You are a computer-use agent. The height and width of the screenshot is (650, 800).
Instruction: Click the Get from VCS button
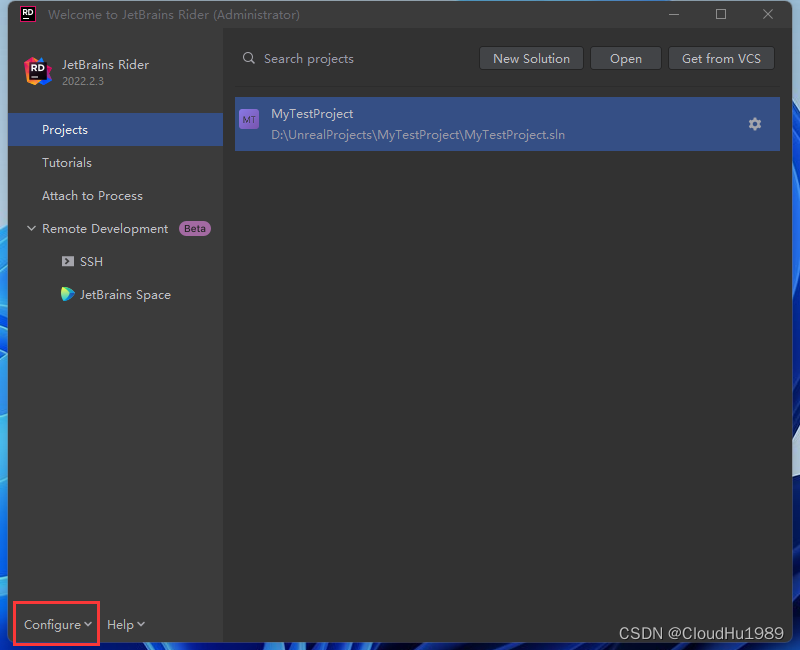721,59
